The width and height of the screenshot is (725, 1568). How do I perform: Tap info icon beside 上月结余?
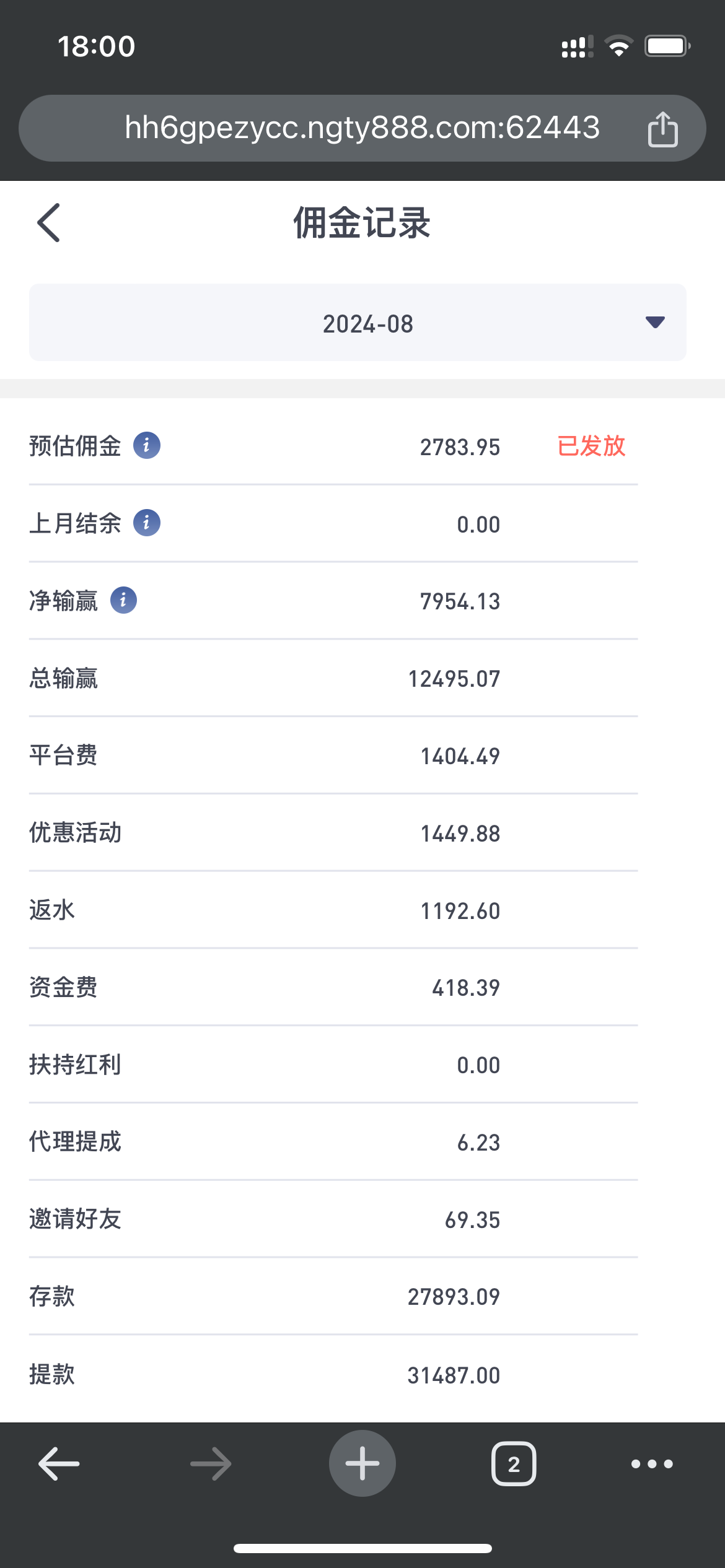click(147, 523)
